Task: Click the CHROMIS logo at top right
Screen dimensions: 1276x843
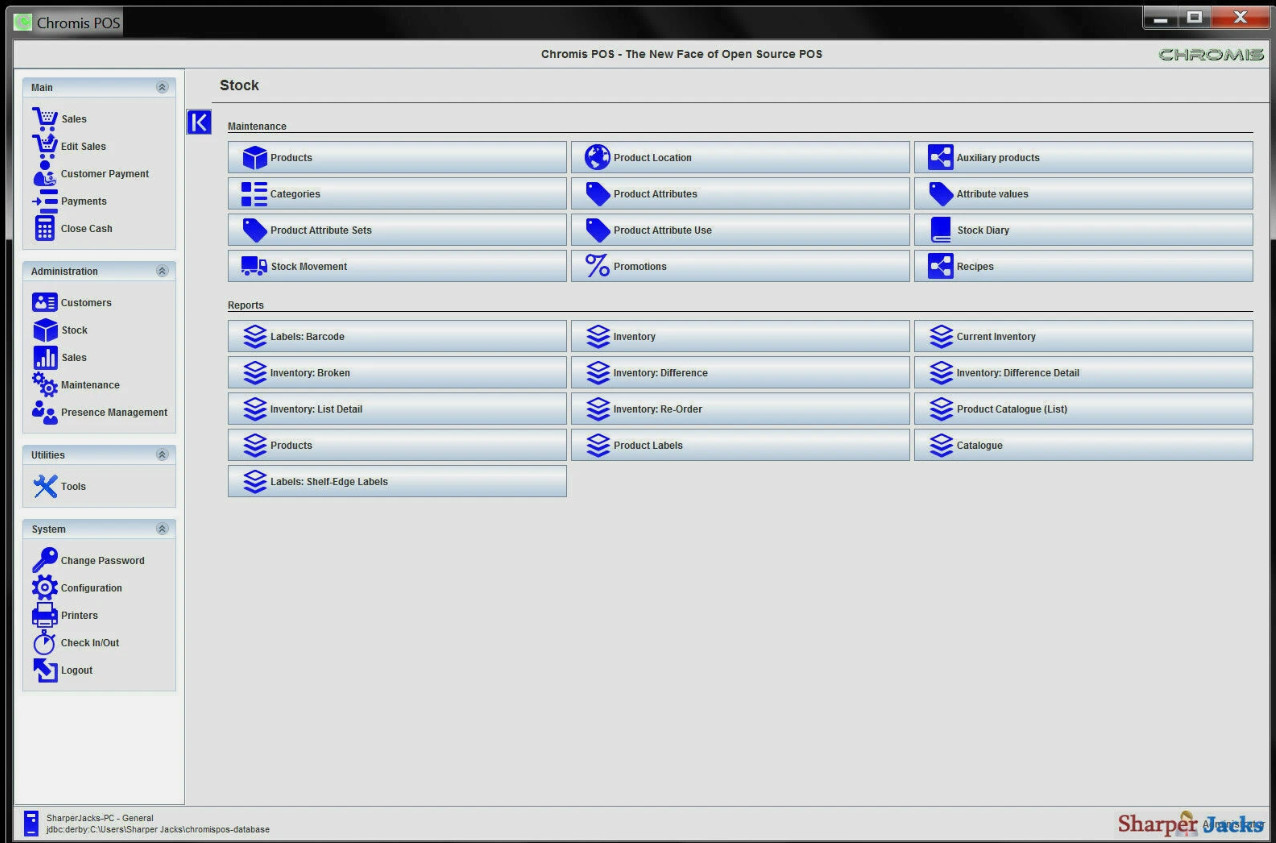Action: click(x=1211, y=54)
